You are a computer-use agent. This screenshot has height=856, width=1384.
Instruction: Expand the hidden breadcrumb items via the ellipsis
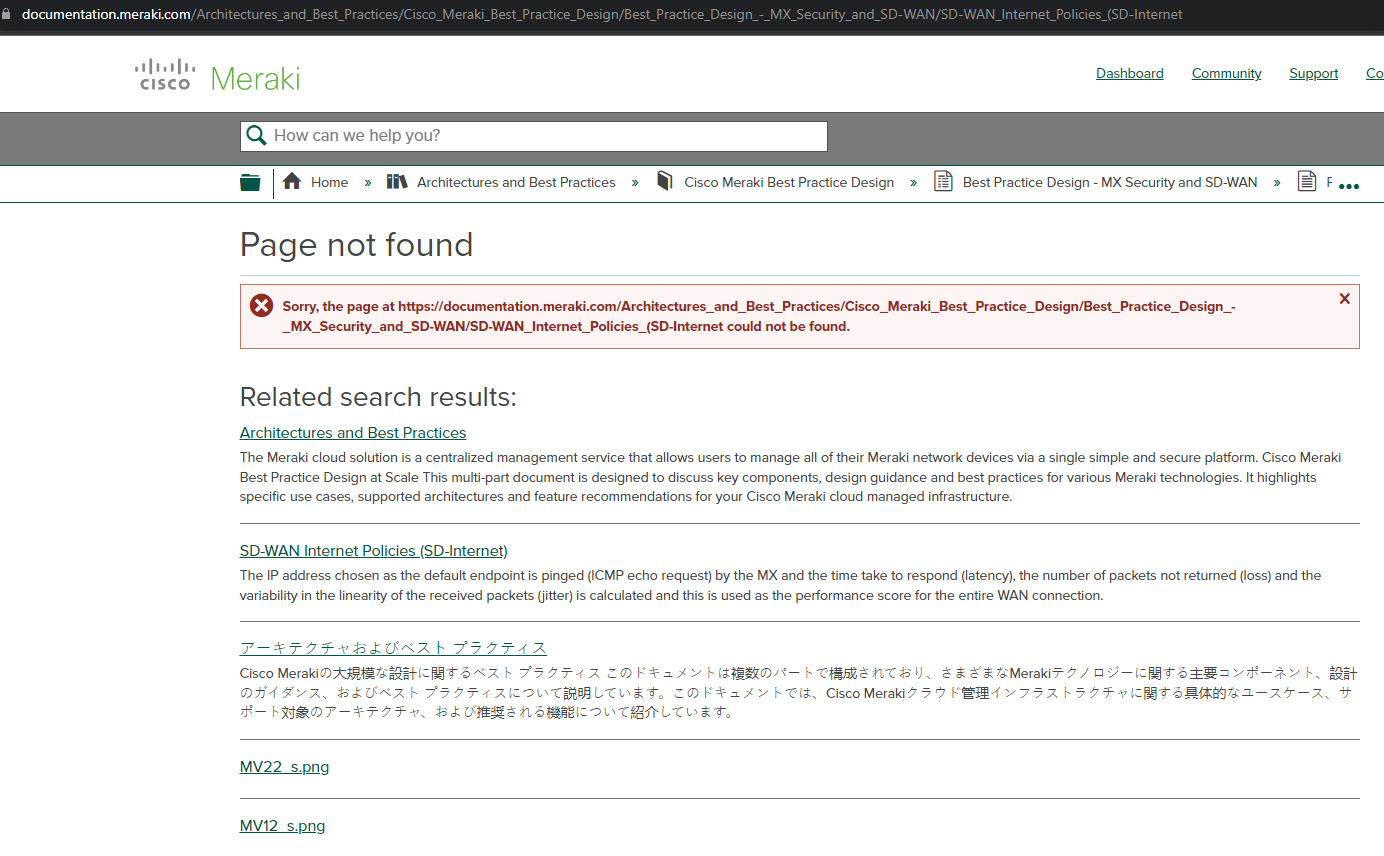click(1348, 185)
